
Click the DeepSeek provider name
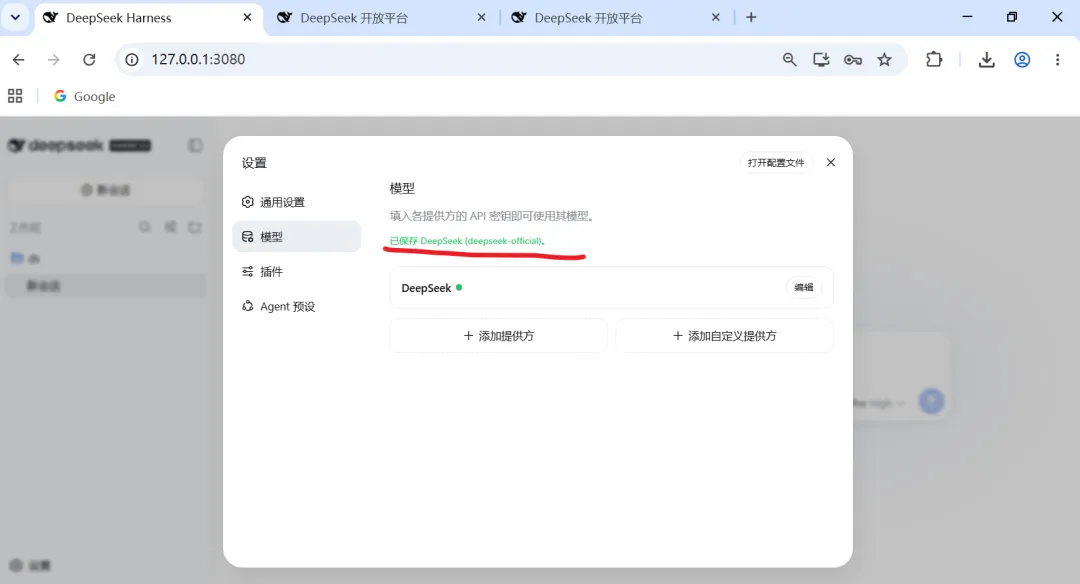click(426, 288)
